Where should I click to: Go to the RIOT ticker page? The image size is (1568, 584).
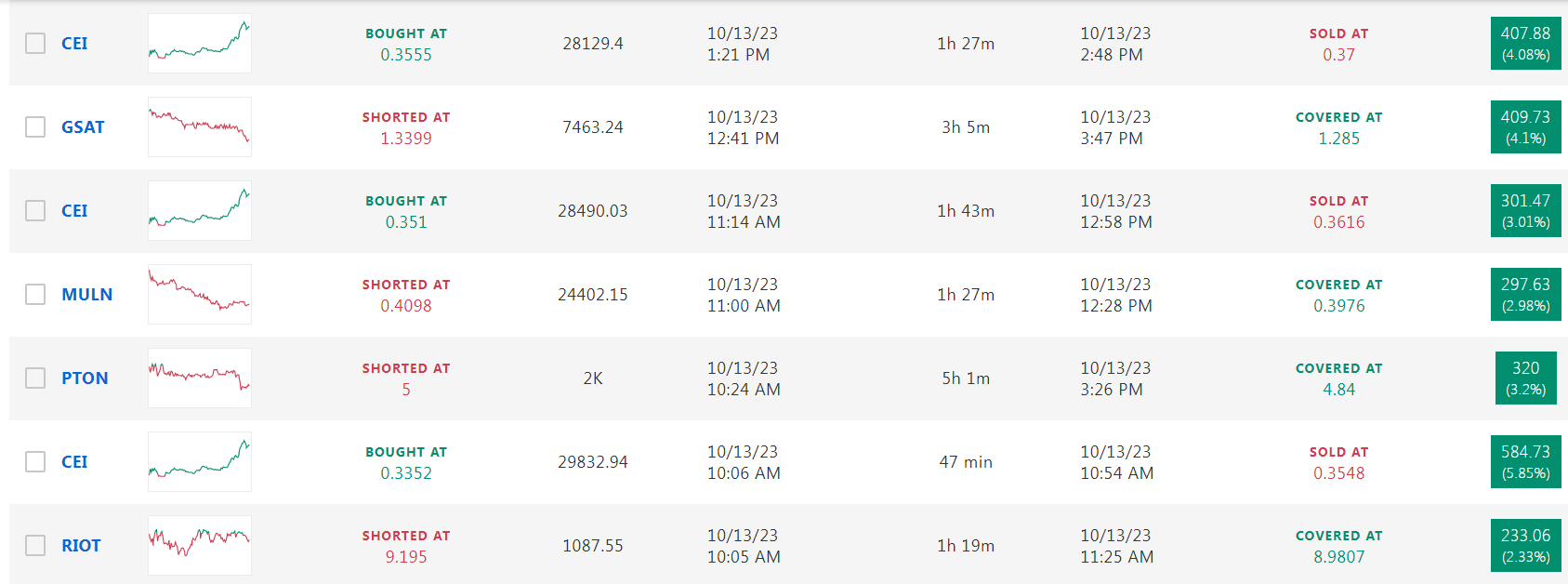[81, 546]
